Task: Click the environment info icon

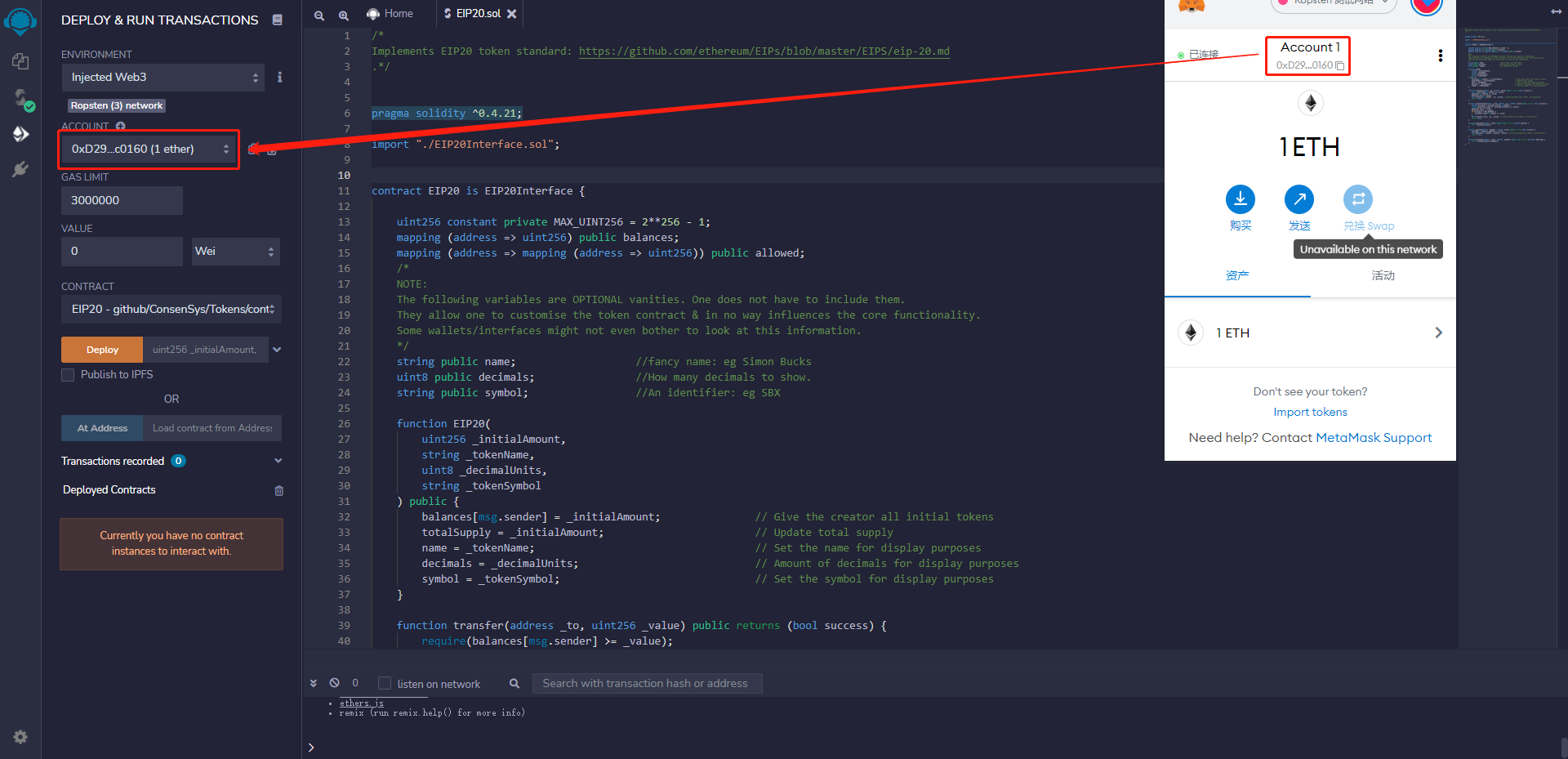Action: (279, 77)
